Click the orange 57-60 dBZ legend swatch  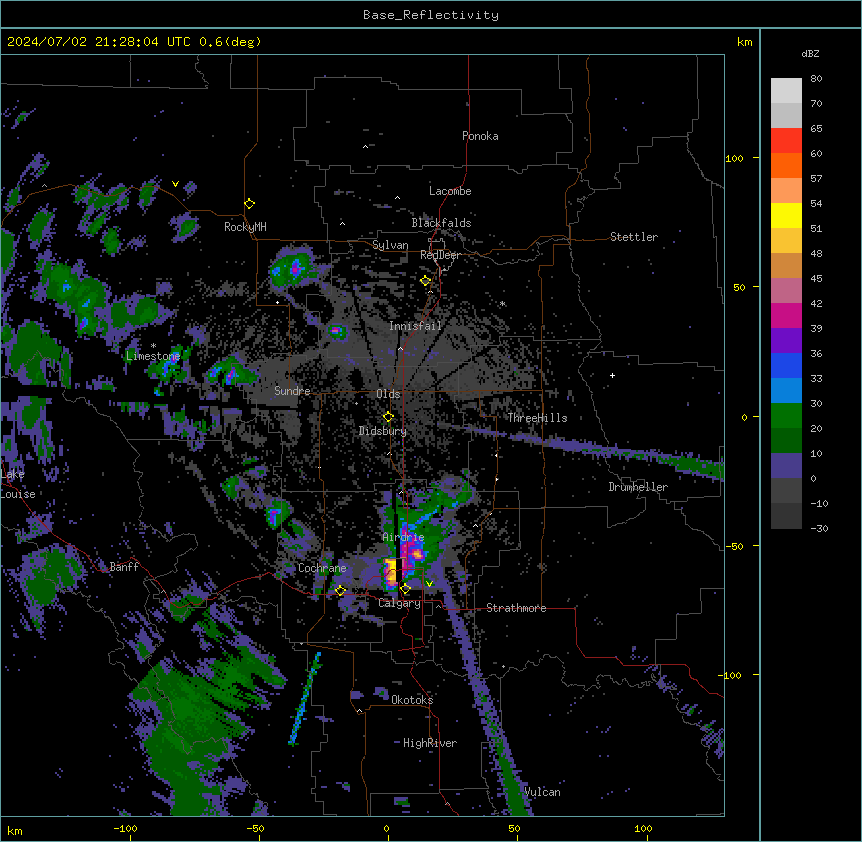point(786,166)
